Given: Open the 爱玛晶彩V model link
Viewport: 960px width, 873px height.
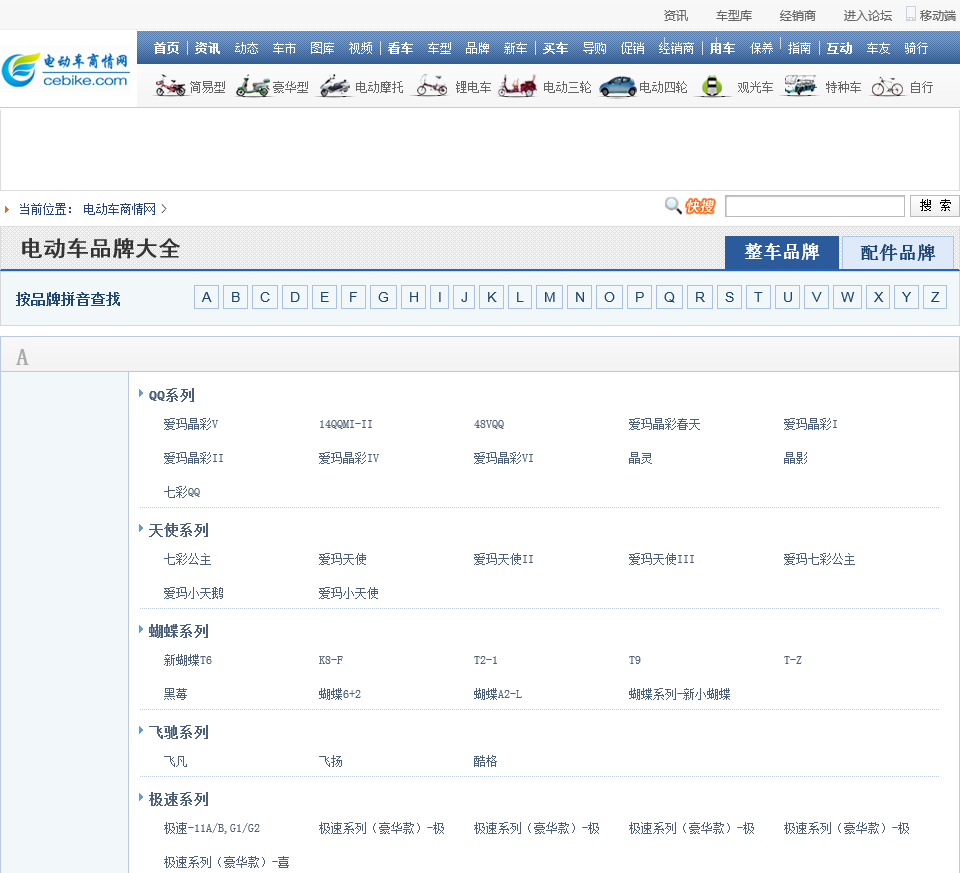Looking at the screenshot, I should (x=190, y=424).
